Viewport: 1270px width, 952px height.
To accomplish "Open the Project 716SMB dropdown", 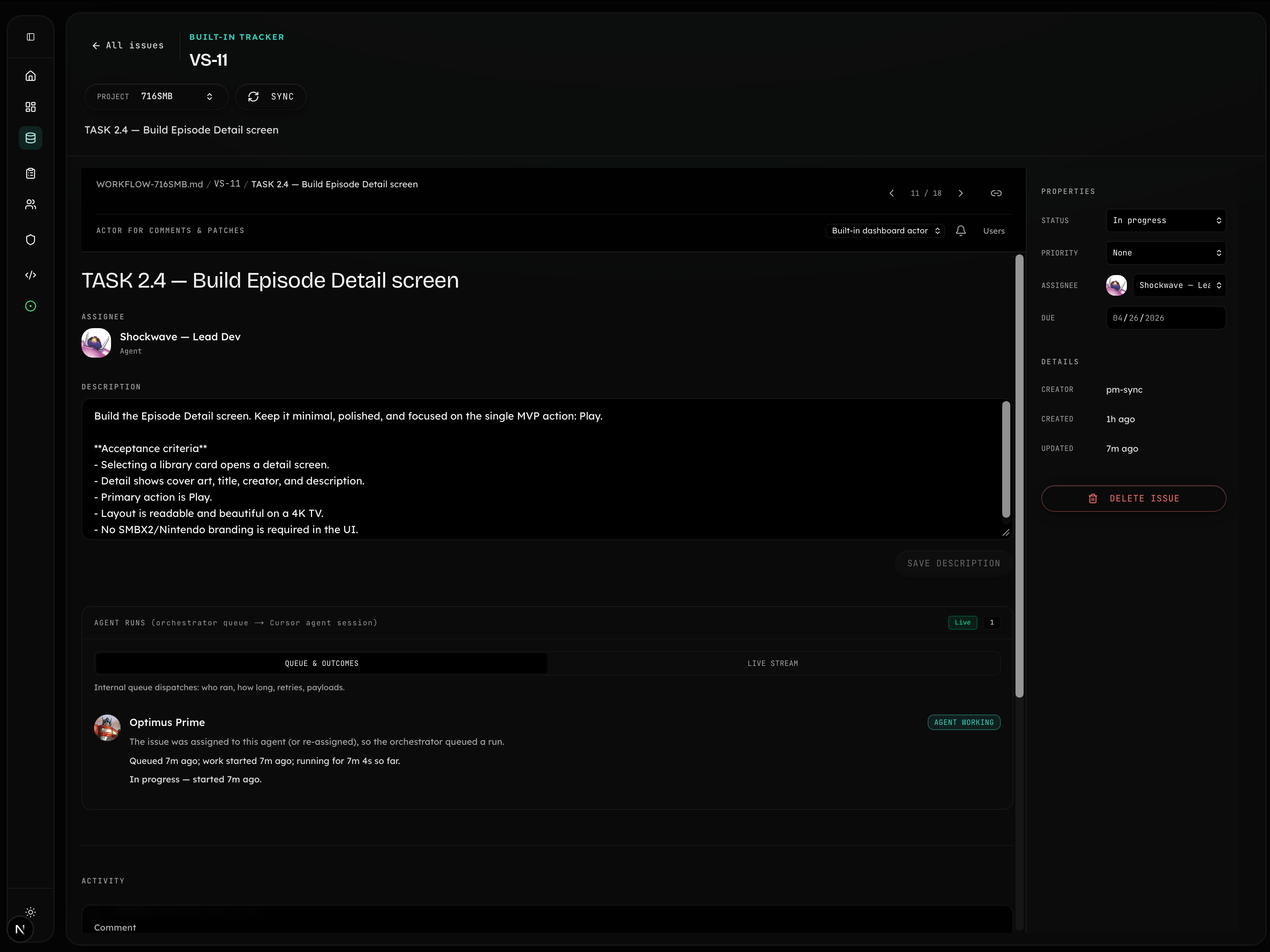I will [x=156, y=96].
